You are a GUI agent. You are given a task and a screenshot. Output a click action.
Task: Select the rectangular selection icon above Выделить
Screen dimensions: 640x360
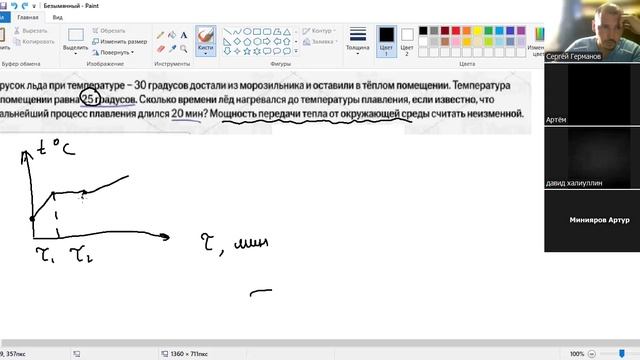coord(76,35)
